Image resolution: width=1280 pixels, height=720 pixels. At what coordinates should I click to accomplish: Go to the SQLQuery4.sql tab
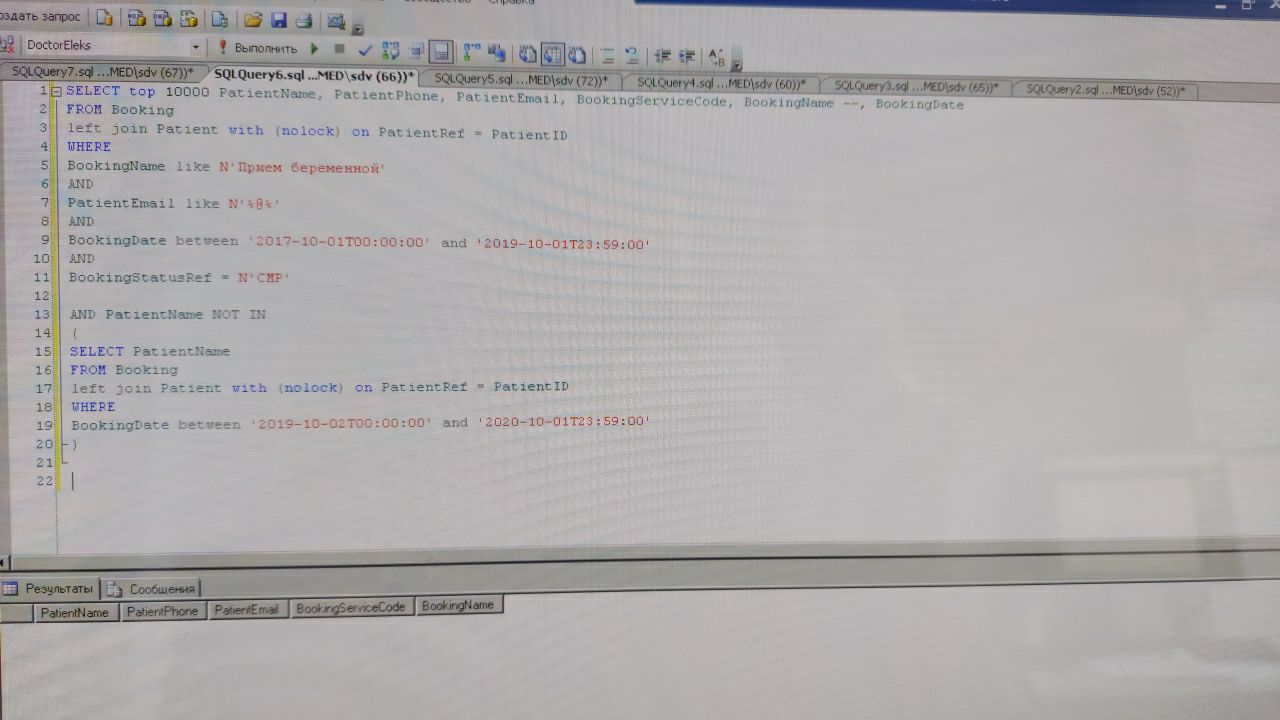720,83
